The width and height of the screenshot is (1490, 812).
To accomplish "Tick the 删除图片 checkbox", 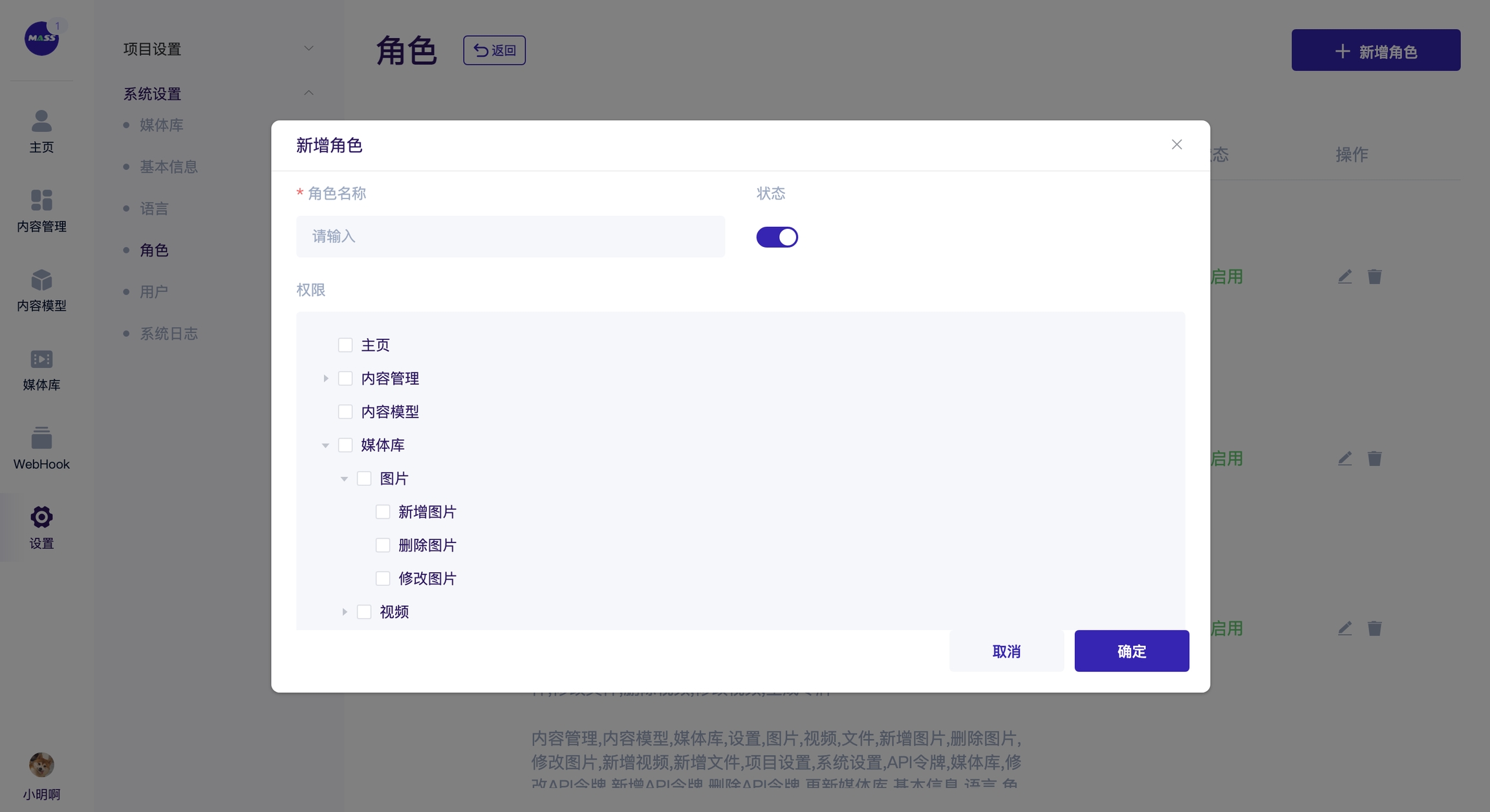I will click(x=383, y=545).
